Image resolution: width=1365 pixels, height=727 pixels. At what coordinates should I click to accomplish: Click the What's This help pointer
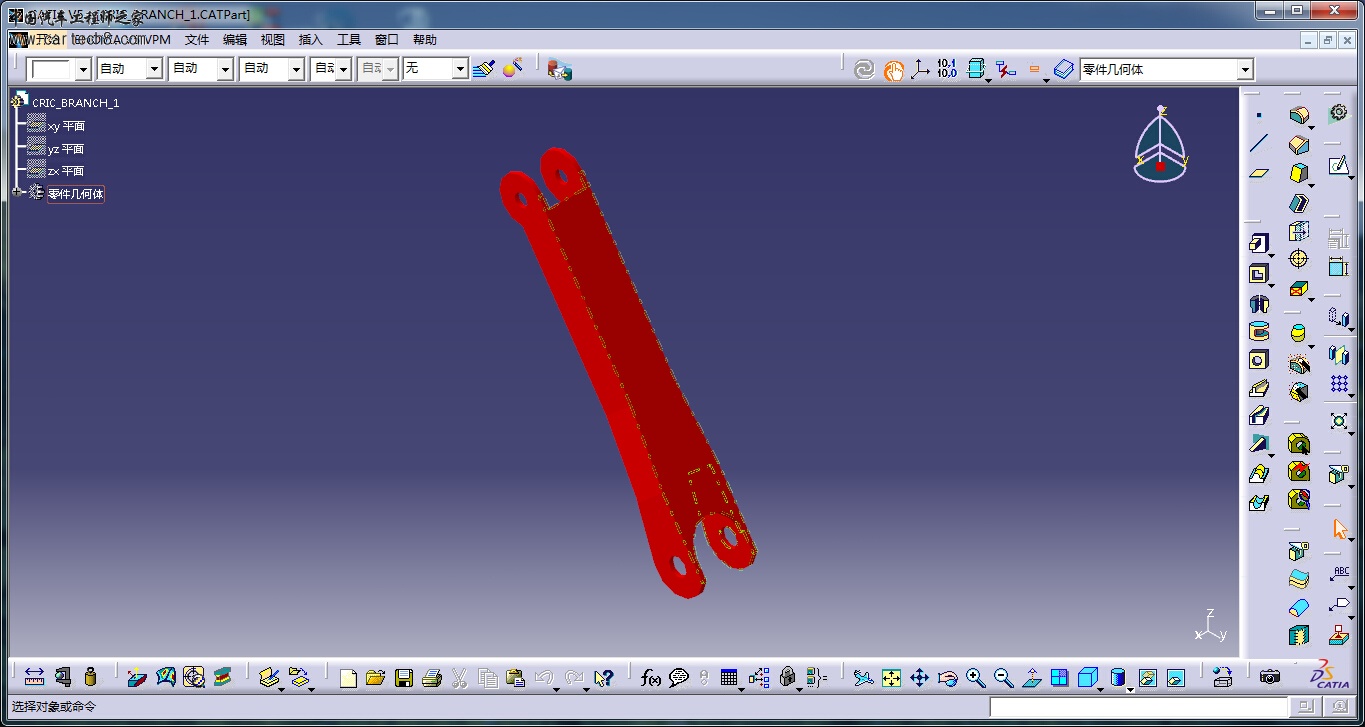603,678
